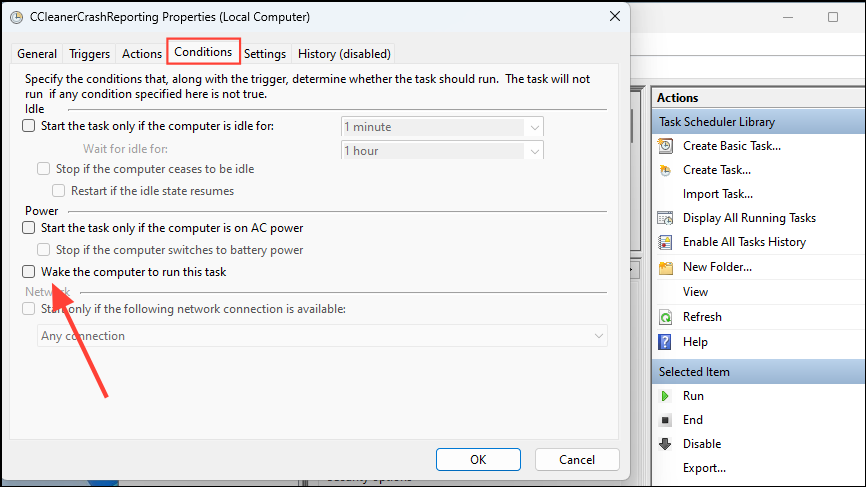The image size is (866, 487).
Task: Click the Disable down-arrow icon
Action: coord(665,444)
